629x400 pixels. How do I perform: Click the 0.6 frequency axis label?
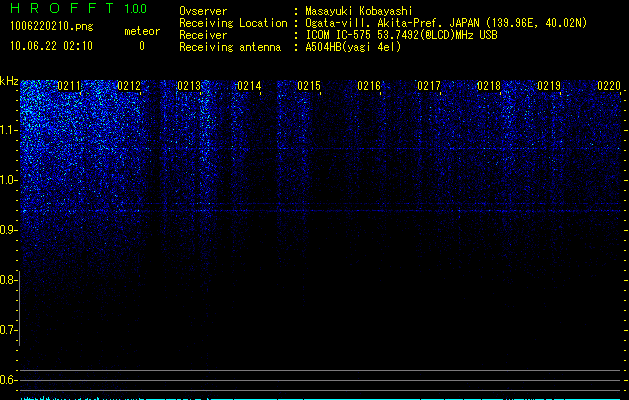click(x=8, y=380)
